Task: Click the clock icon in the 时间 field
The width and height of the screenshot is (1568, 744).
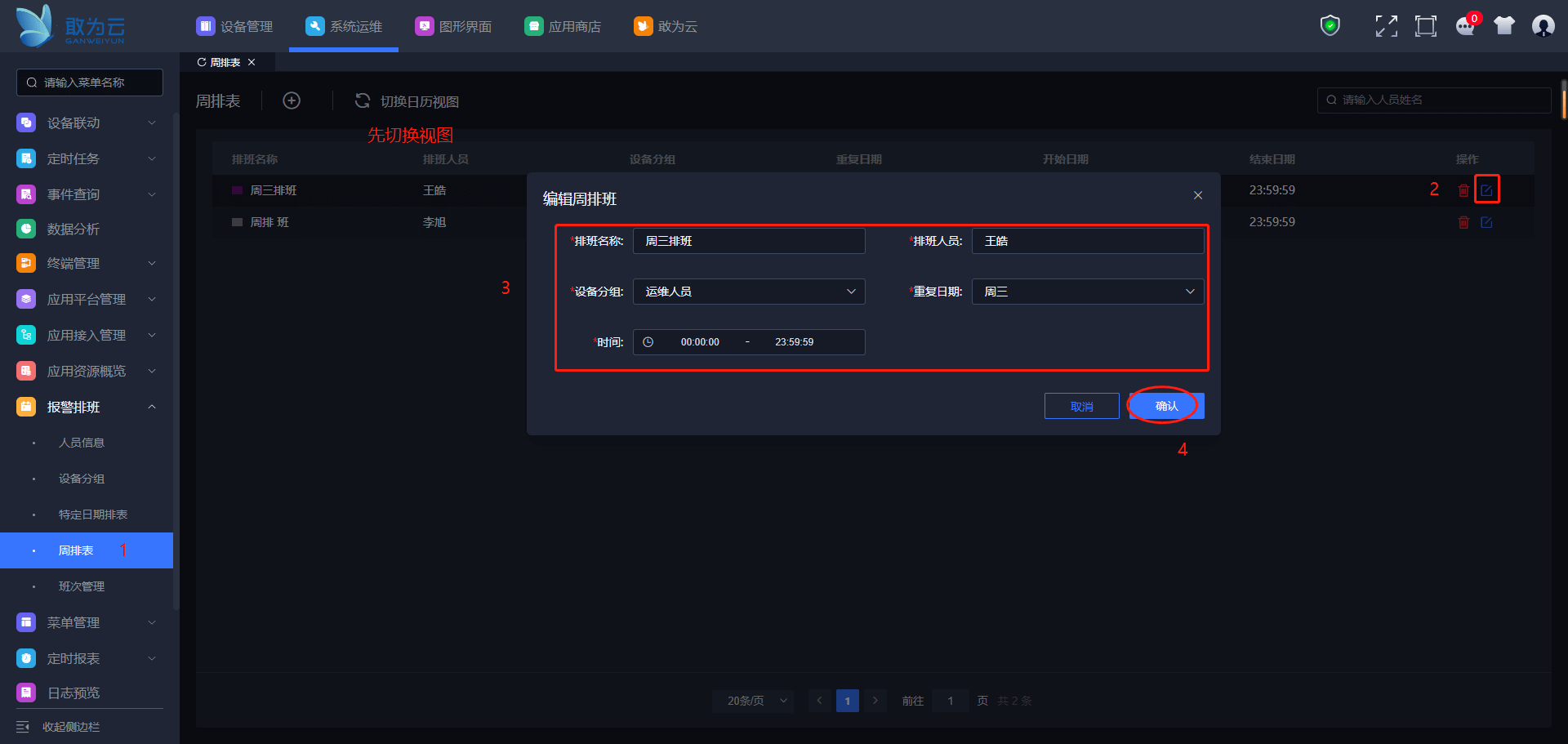Action: click(x=648, y=342)
